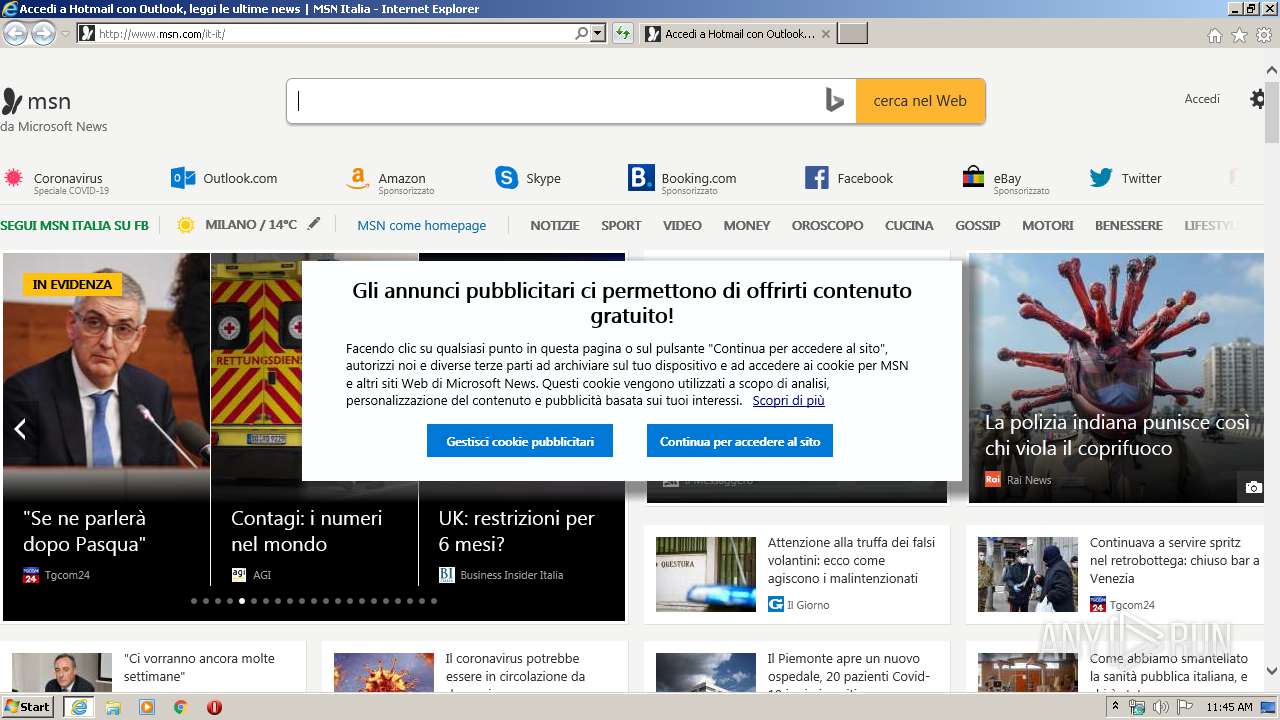Open the SPORT section
The height and width of the screenshot is (720, 1280).
621,225
